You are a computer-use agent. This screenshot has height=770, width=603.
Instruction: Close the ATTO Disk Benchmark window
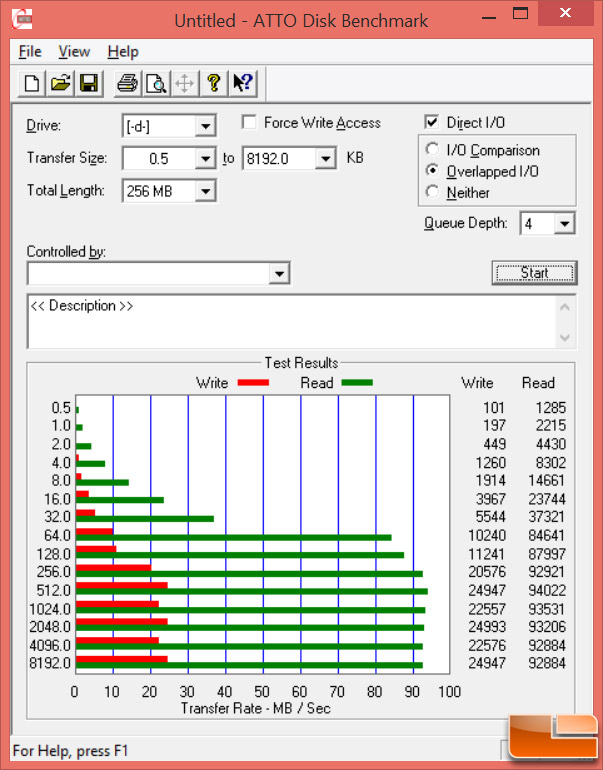pyautogui.click(x=565, y=13)
